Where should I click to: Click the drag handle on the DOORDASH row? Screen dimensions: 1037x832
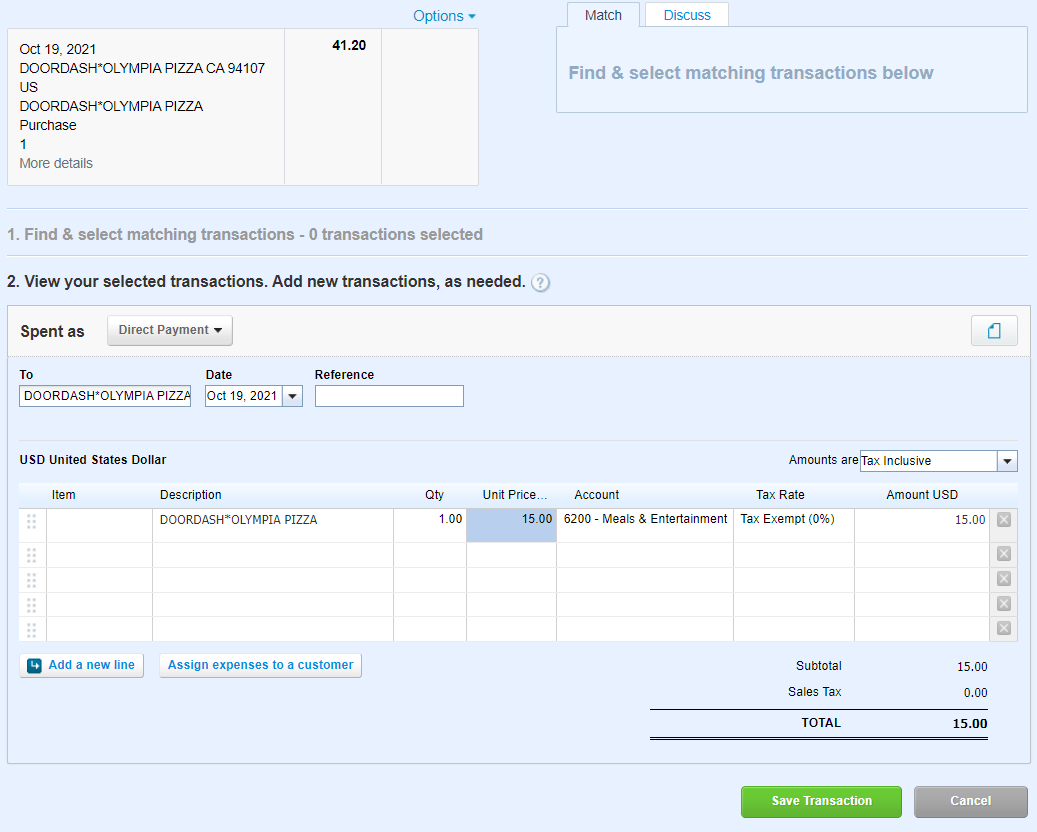pyautogui.click(x=31, y=519)
